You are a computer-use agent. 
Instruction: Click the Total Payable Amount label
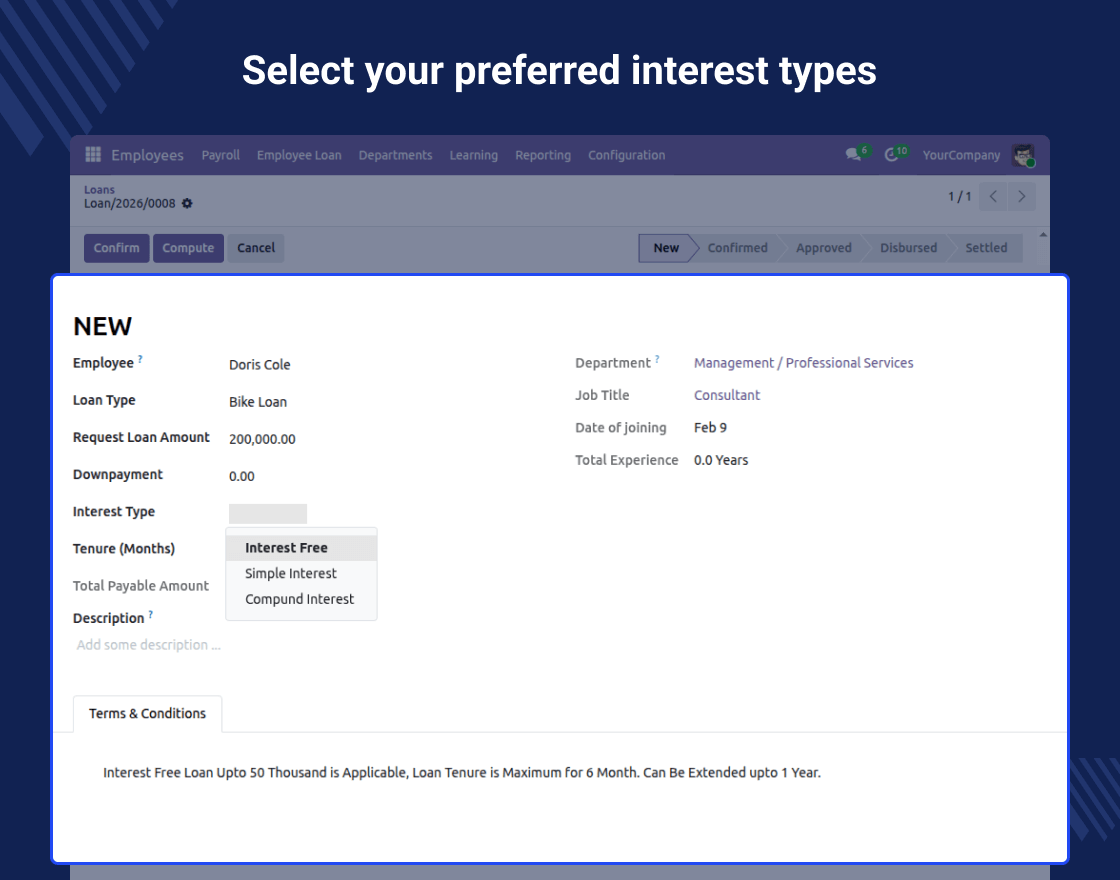tap(141, 586)
